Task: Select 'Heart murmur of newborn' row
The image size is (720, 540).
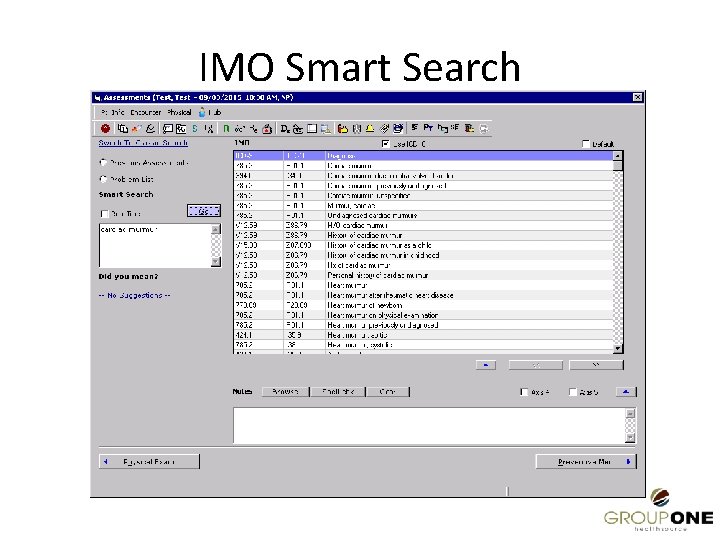Action: [x=423, y=305]
